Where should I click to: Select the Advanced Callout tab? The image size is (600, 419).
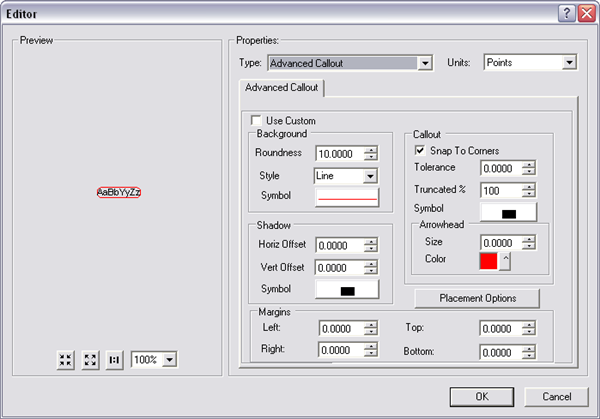(280, 88)
